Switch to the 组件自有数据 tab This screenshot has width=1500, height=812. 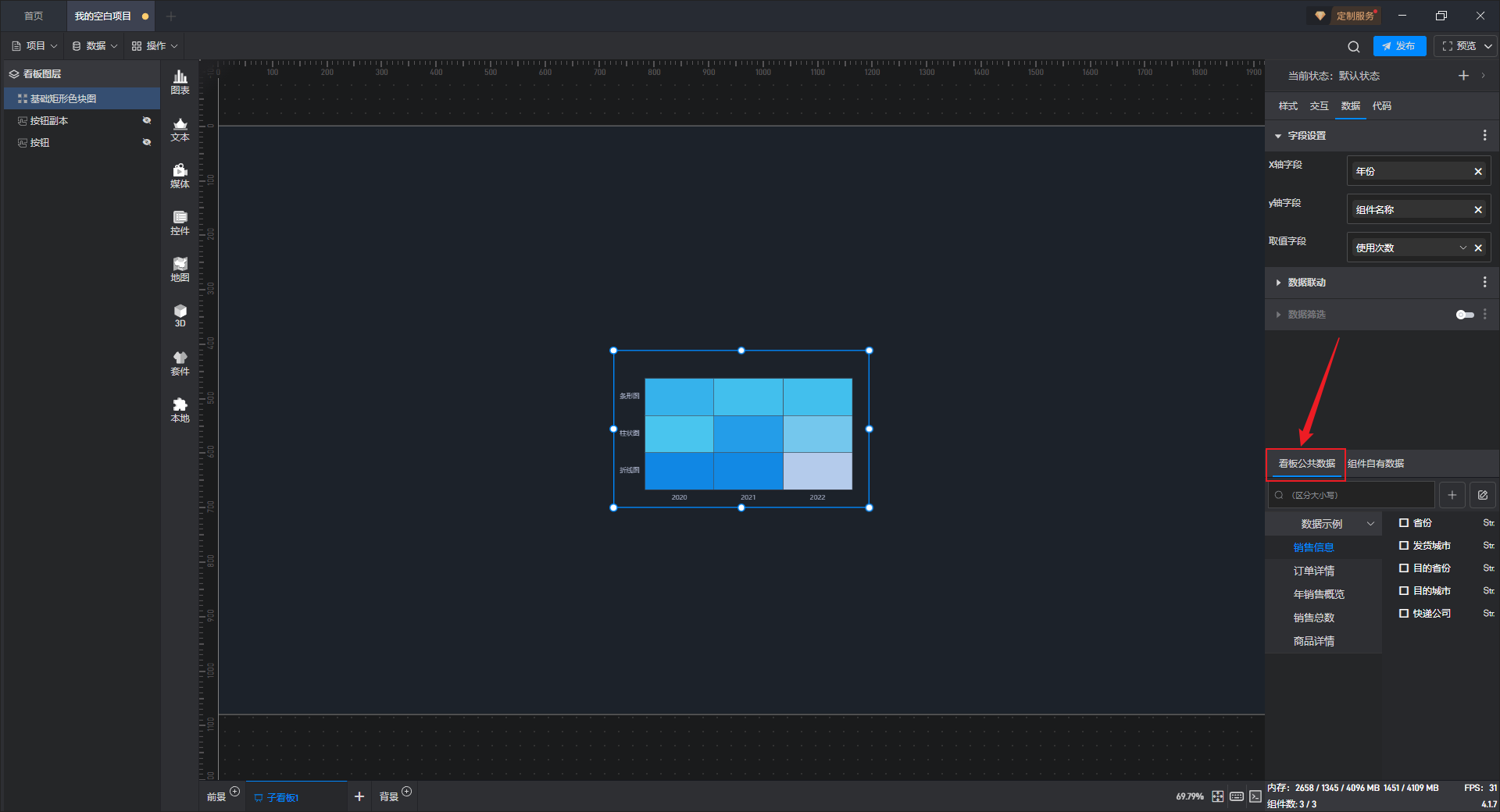pyautogui.click(x=1376, y=464)
